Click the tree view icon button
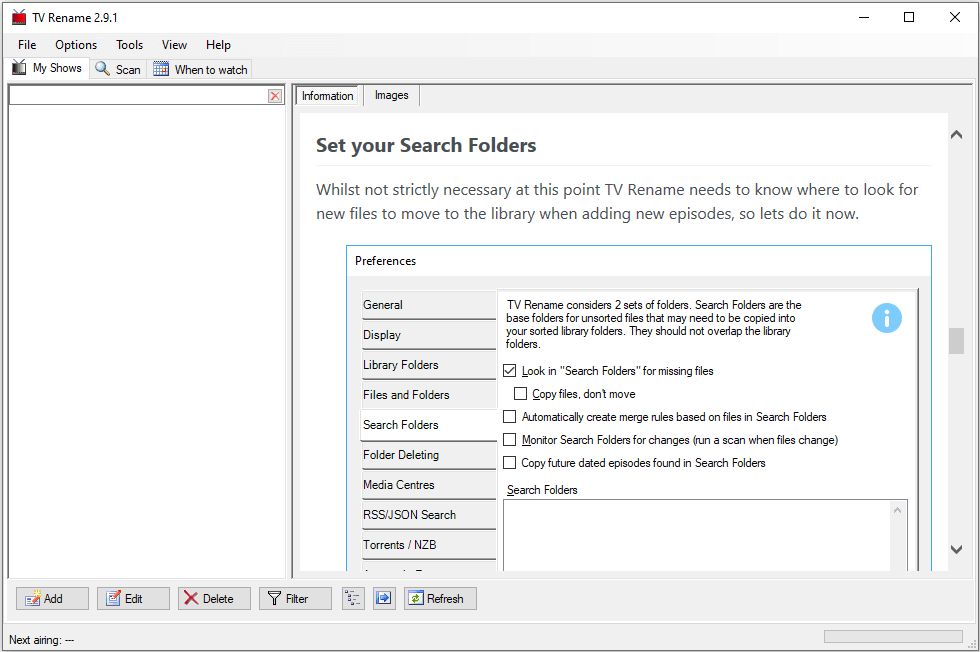This screenshot has width=980, height=652. pos(353,598)
